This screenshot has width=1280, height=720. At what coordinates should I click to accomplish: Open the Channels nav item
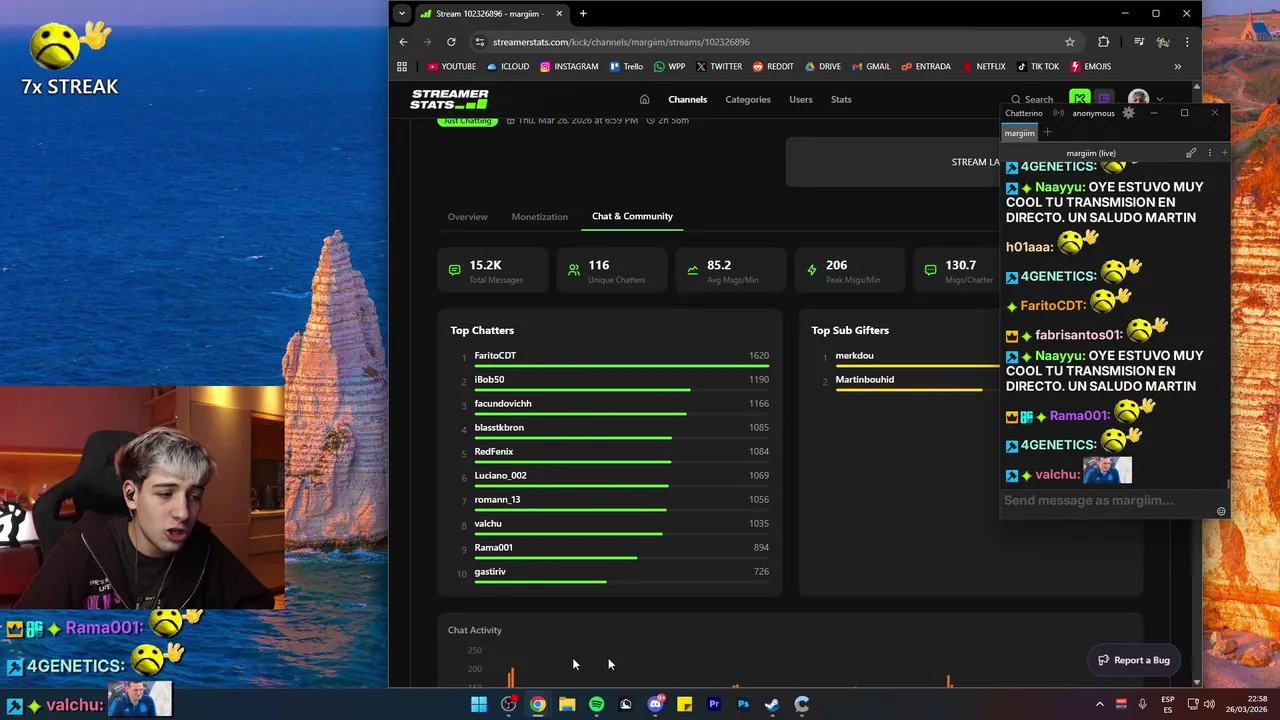click(687, 99)
